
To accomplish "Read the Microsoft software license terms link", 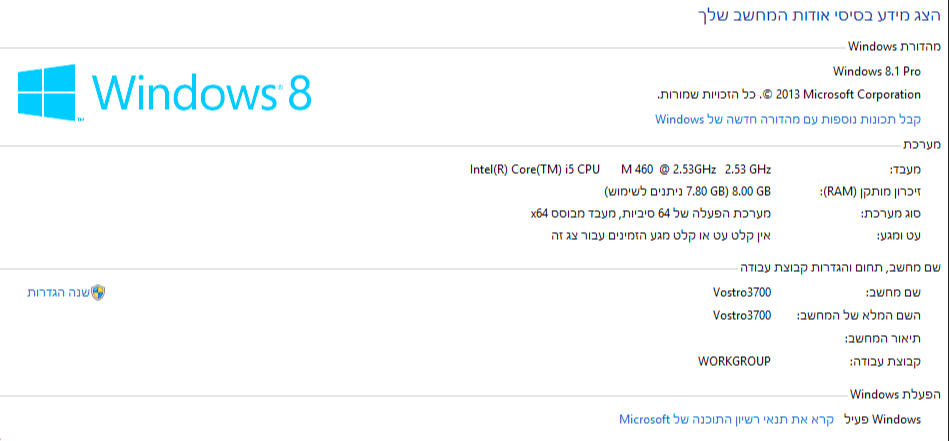I will [x=727, y=419].
